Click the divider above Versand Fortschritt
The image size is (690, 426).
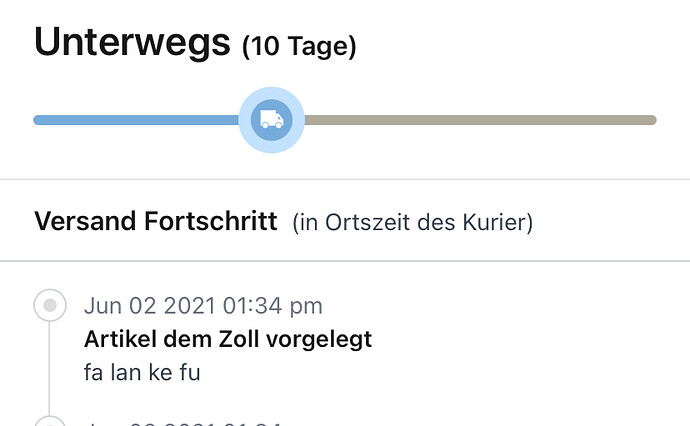pos(345,179)
